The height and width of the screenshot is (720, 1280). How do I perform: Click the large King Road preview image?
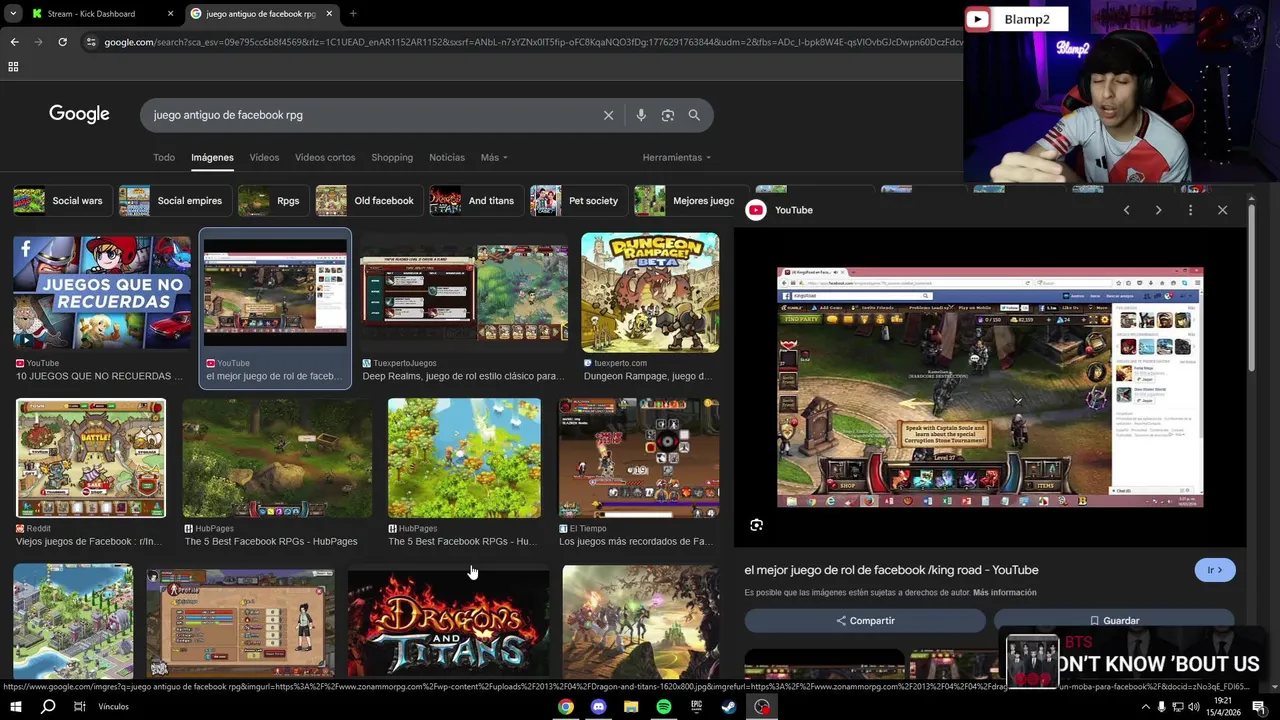point(990,387)
